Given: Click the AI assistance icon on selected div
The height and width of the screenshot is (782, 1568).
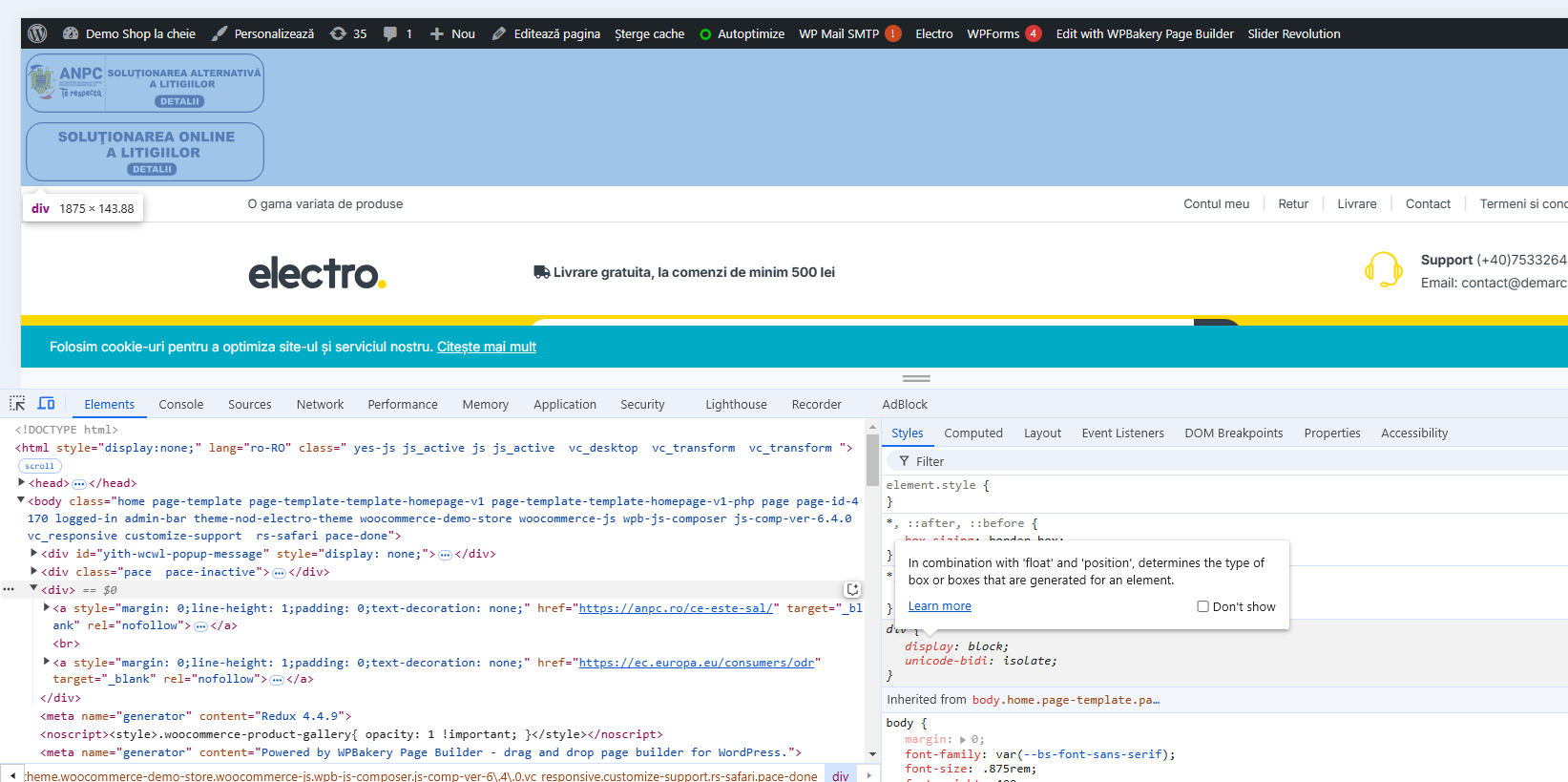Looking at the screenshot, I should coord(852,590).
